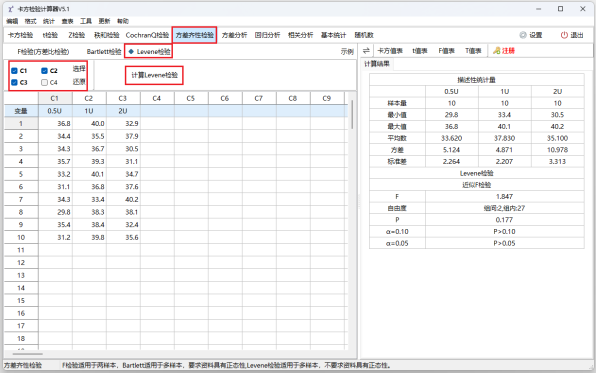Open the 更新 menu

(104, 21)
